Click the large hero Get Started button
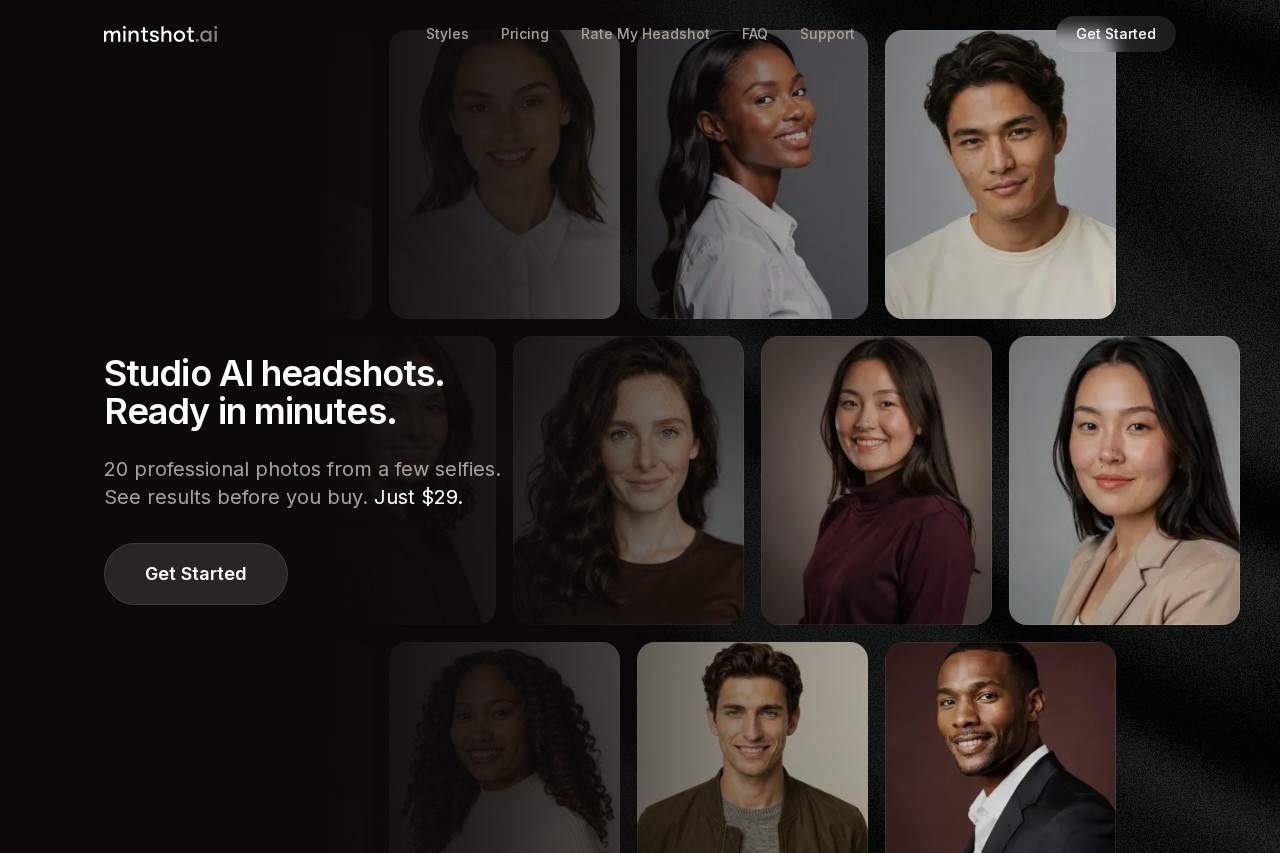1280x853 pixels. pyautogui.click(x=196, y=574)
